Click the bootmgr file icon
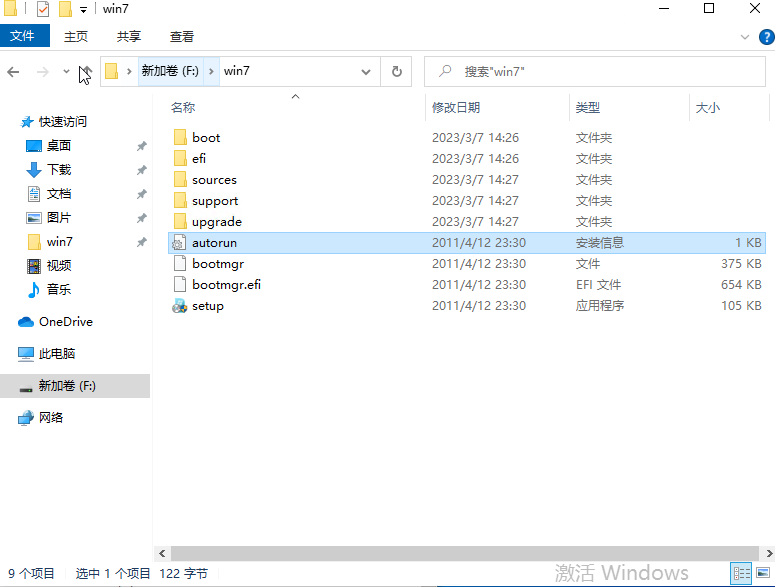 tap(180, 264)
